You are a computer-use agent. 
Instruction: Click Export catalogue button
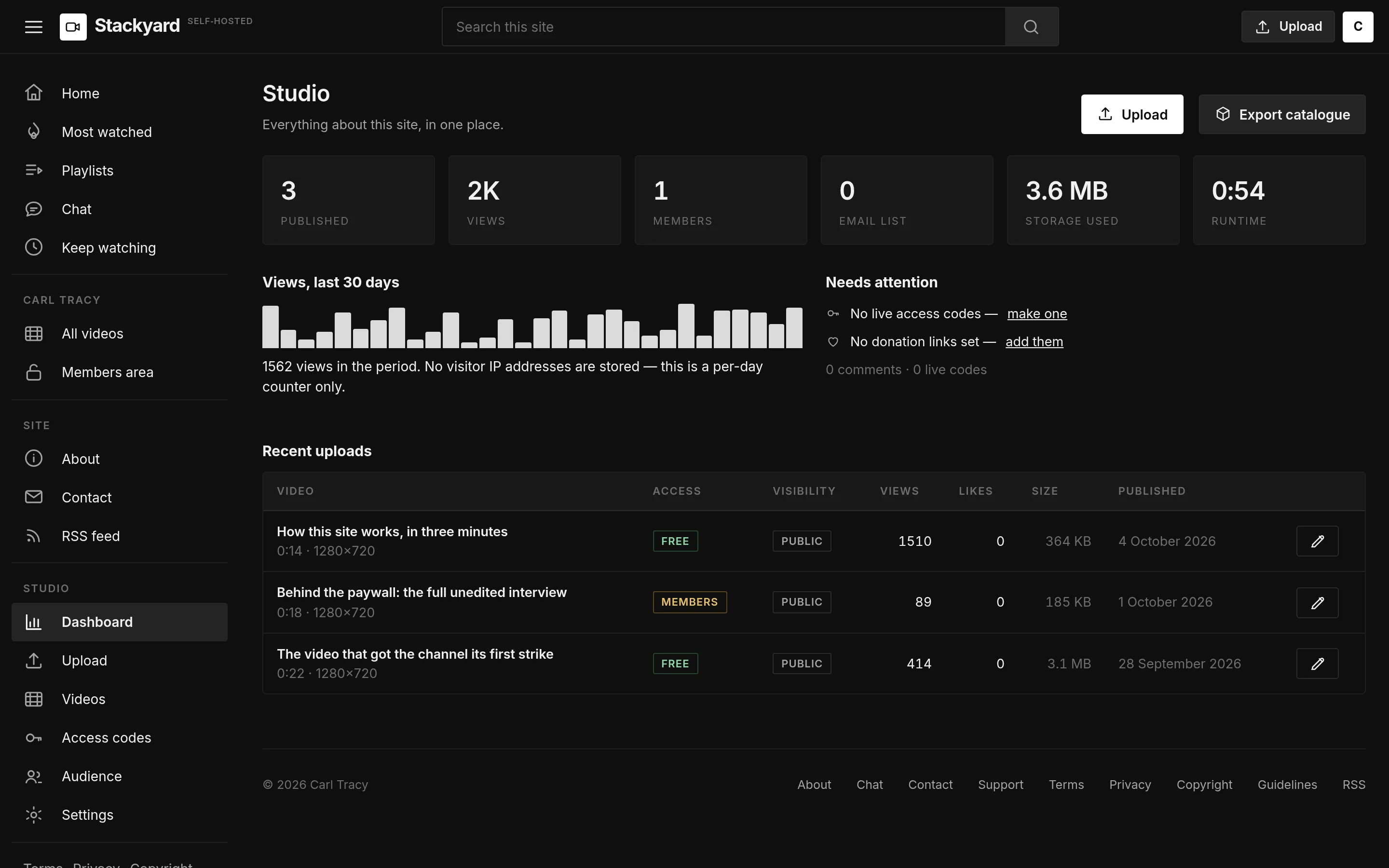pos(1281,114)
